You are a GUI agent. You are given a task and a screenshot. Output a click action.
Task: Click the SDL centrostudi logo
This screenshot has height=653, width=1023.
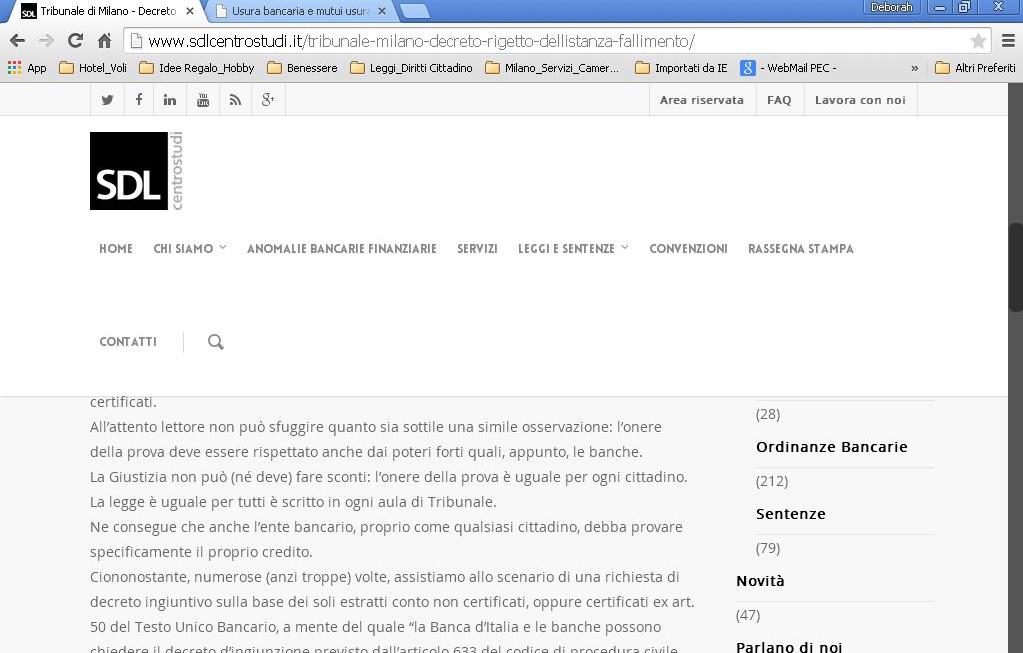pyautogui.click(x=136, y=171)
